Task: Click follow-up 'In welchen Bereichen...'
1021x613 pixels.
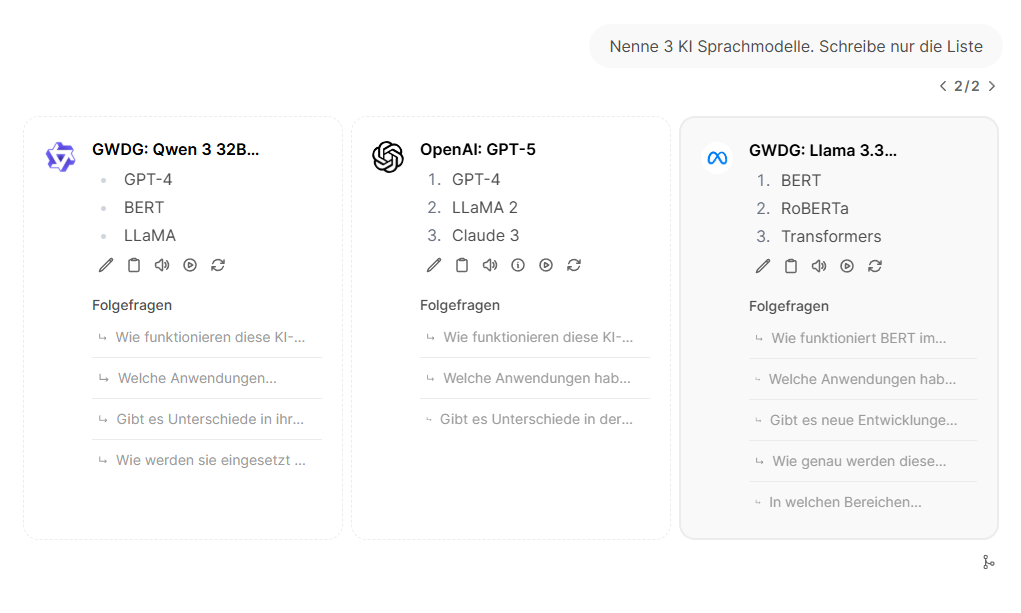Action: pos(844,502)
